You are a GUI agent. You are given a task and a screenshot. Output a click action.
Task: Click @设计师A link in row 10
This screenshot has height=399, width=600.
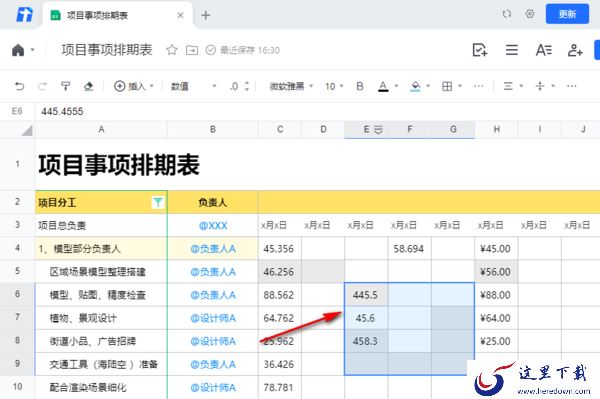pos(213,388)
